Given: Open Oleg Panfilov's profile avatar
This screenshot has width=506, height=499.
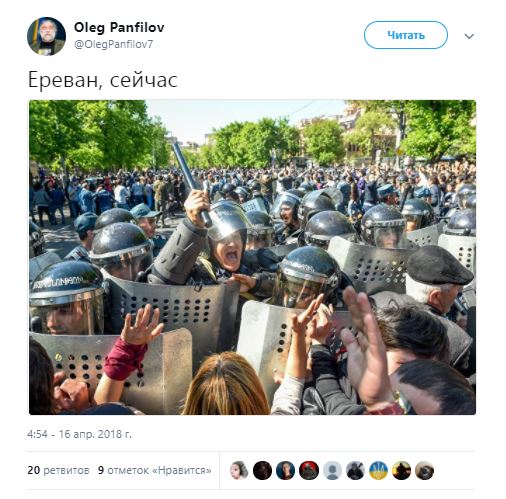Looking at the screenshot, I should tap(46, 36).
